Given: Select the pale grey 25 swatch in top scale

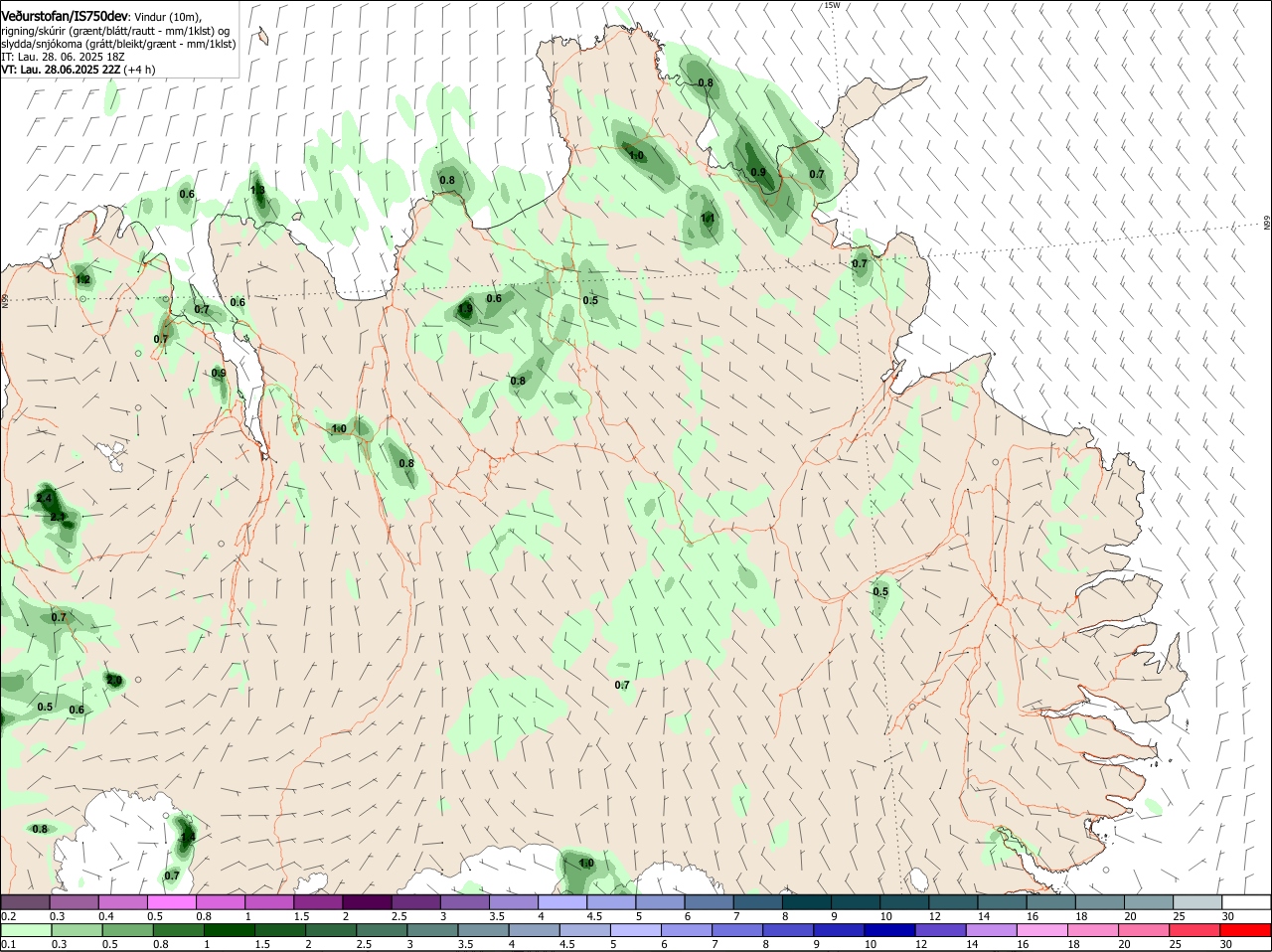Looking at the screenshot, I should pyautogui.click(x=1198, y=901).
